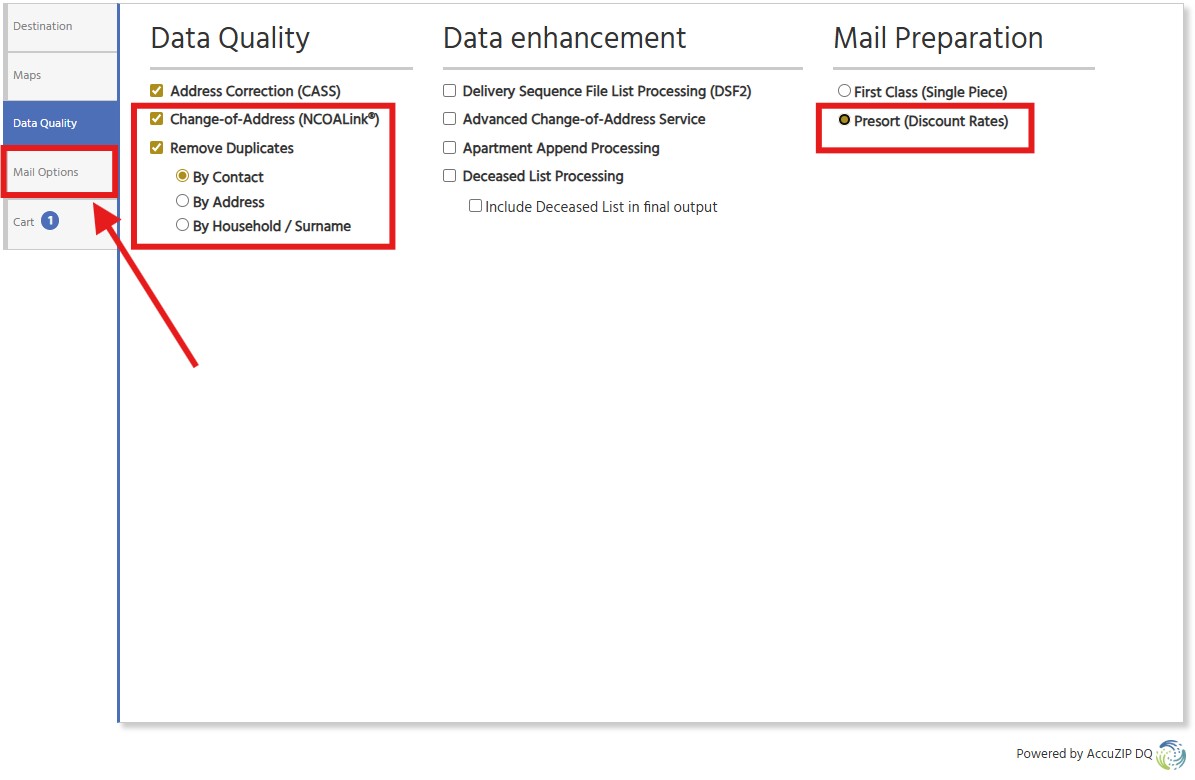Switch to the Maps tab

[27, 74]
